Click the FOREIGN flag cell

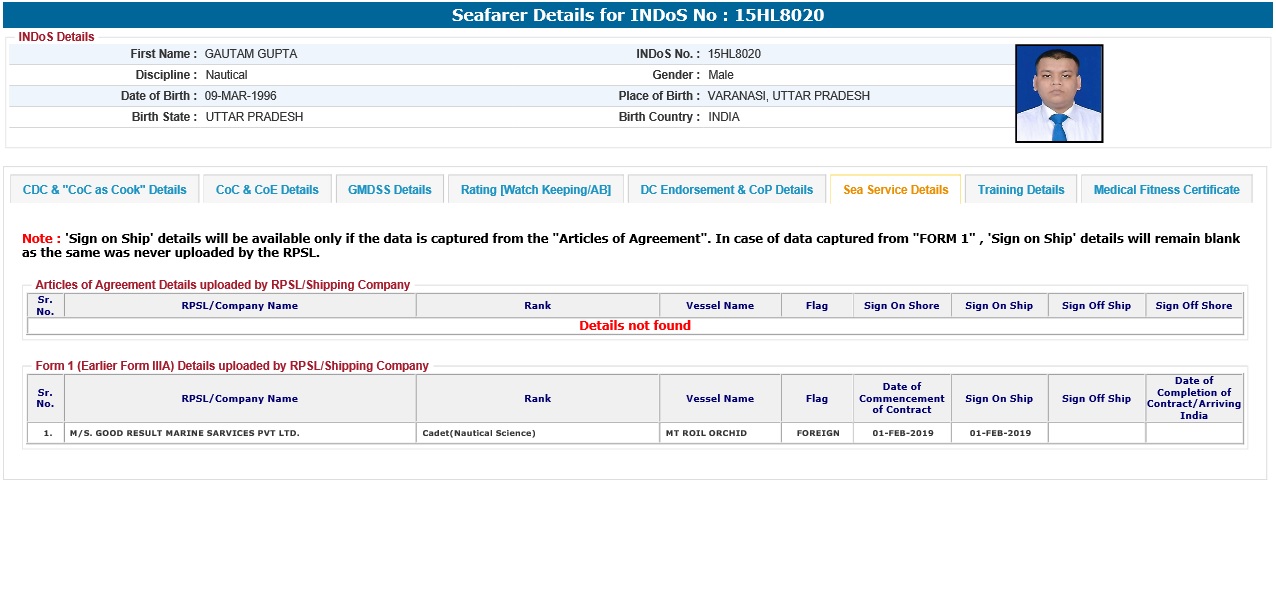click(x=817, y=433)
